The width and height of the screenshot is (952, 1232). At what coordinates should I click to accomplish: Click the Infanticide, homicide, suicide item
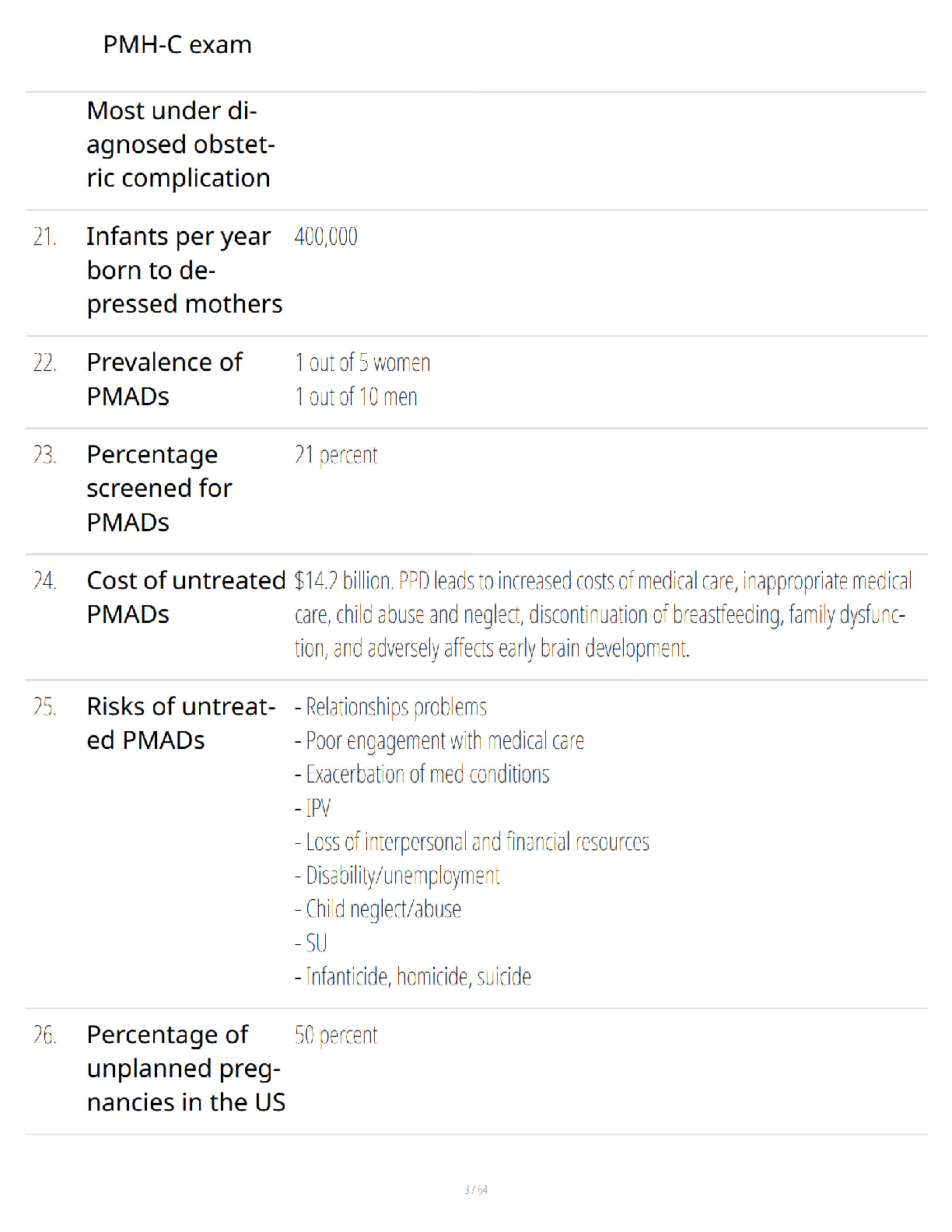coord(413,977)
